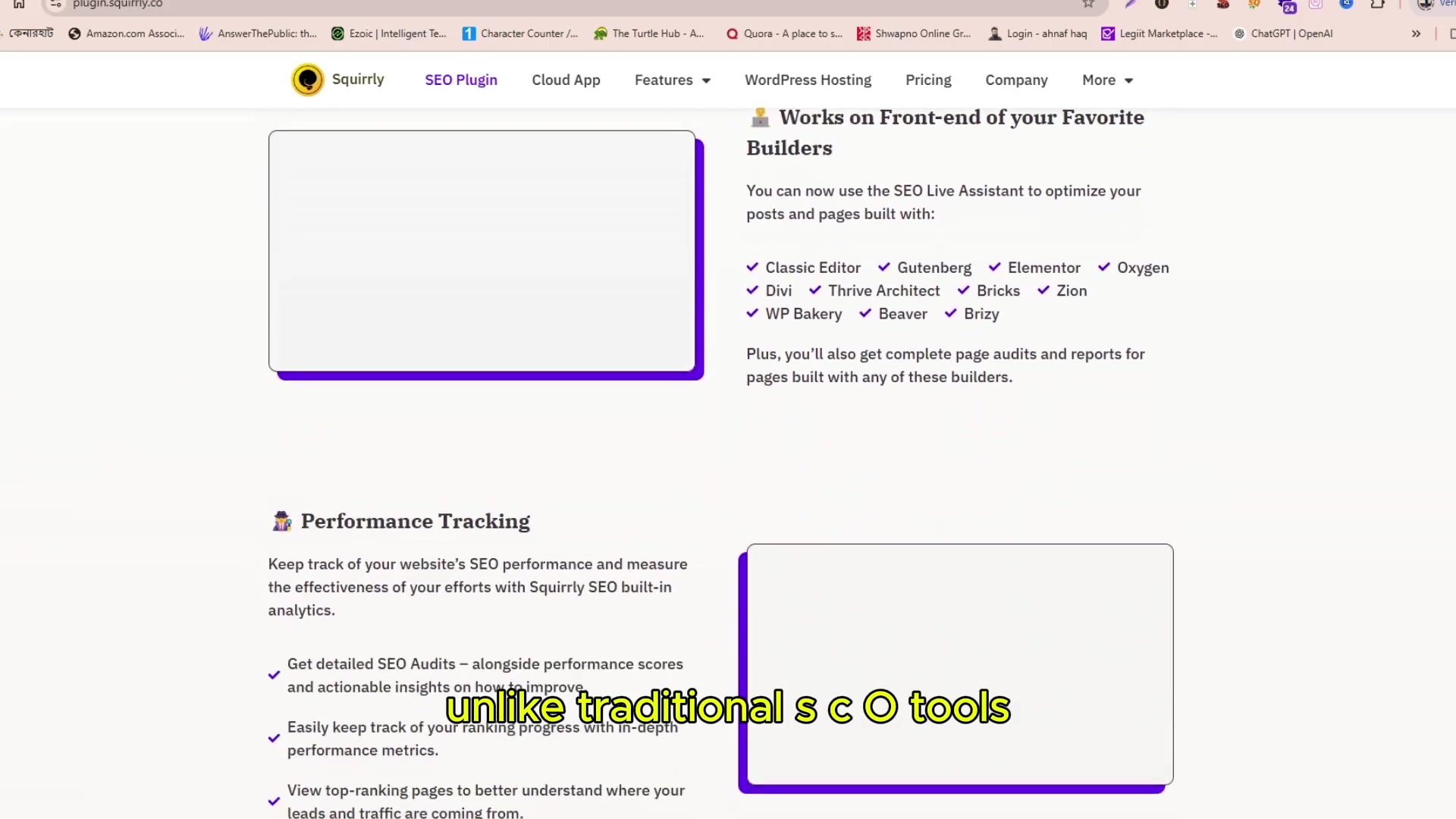
Task: Click the extension icon with the 24 badge
Action: coord(1287,6)
